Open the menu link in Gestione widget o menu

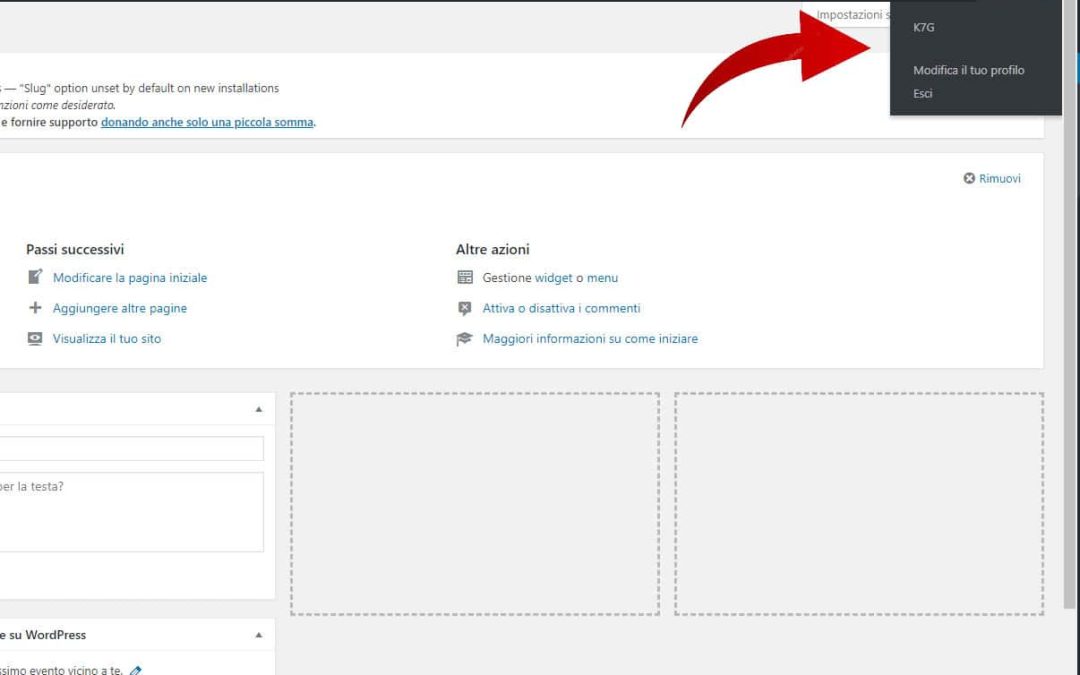[602, 278]
